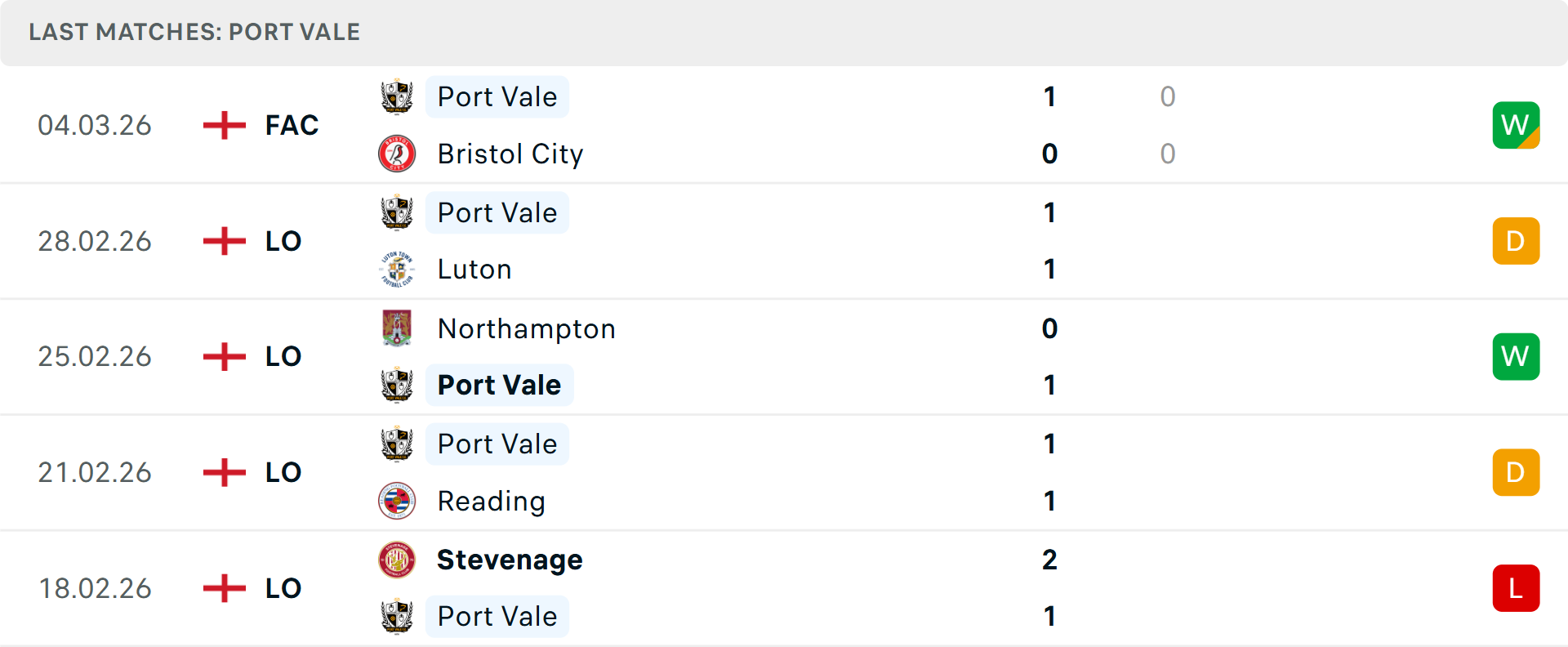1568x647 pixels.
Task: Click the green W result indicator for Northampton match
Action: 1516,356
